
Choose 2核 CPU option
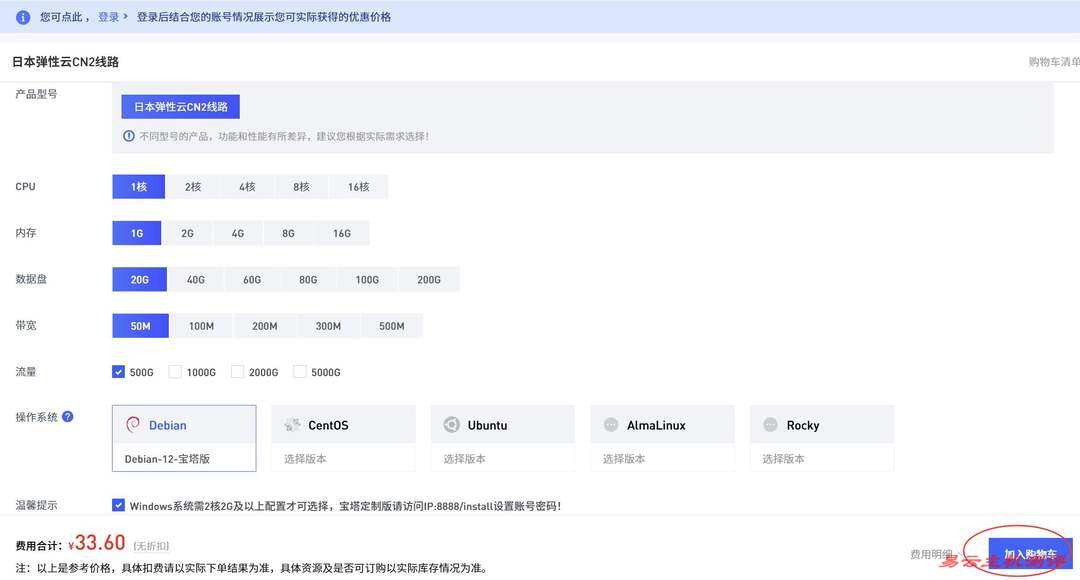[x=193, y=187]
